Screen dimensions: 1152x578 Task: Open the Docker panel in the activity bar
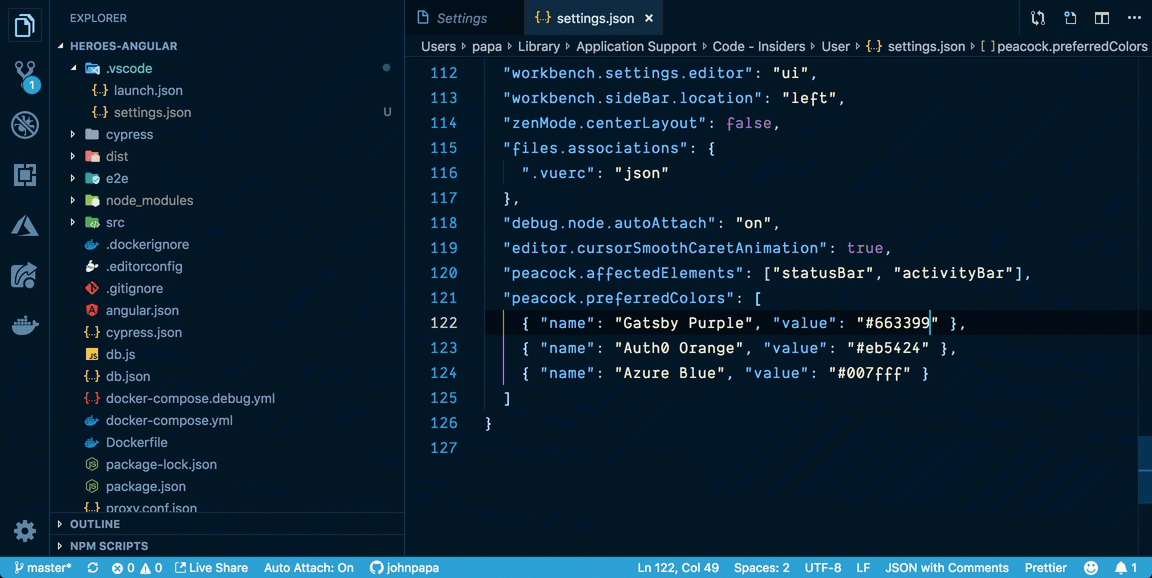24,325
